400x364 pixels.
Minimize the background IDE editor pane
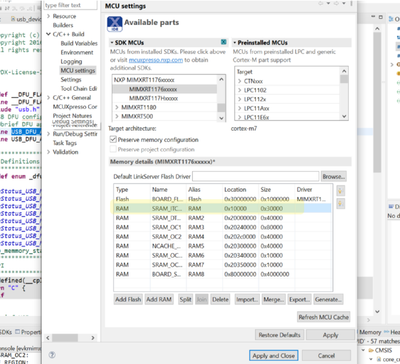point(372,17)
